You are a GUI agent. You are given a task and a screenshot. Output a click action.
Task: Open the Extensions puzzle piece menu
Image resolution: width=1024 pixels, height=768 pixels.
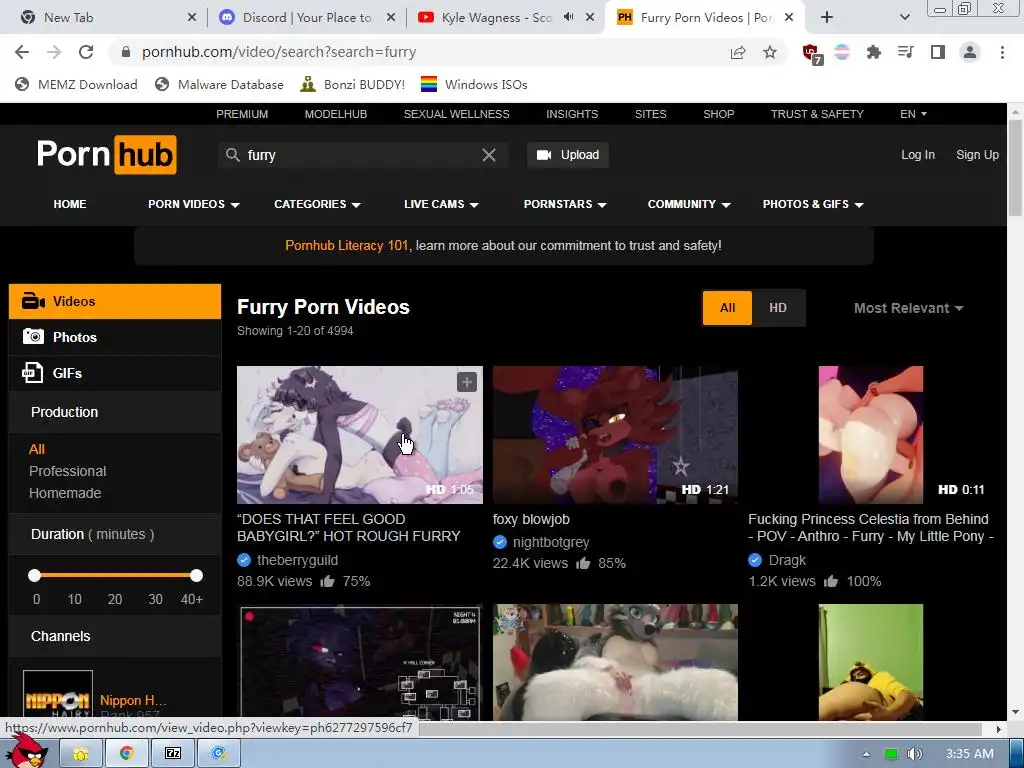point(874,52)
